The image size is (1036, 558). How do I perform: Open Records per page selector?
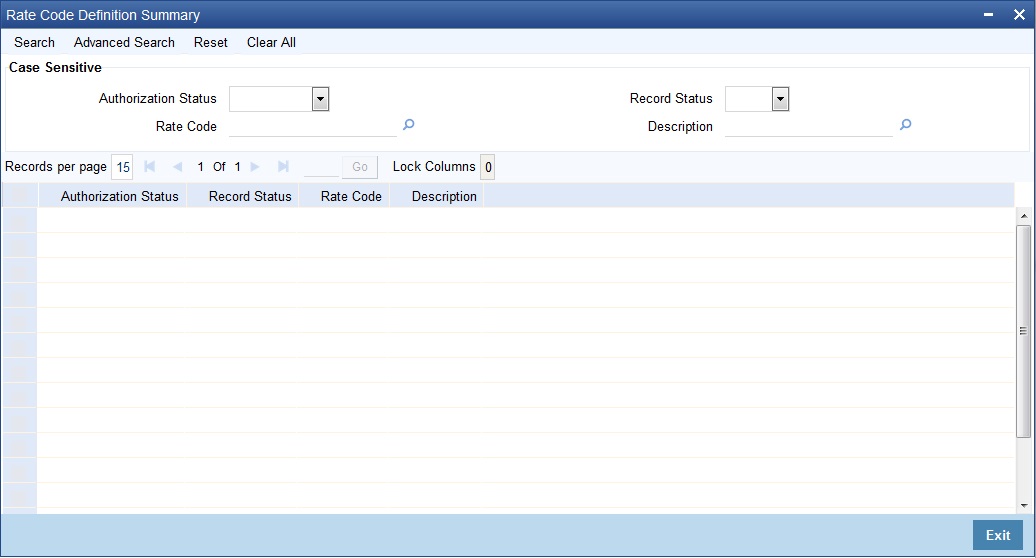click(x=122, y=167)
